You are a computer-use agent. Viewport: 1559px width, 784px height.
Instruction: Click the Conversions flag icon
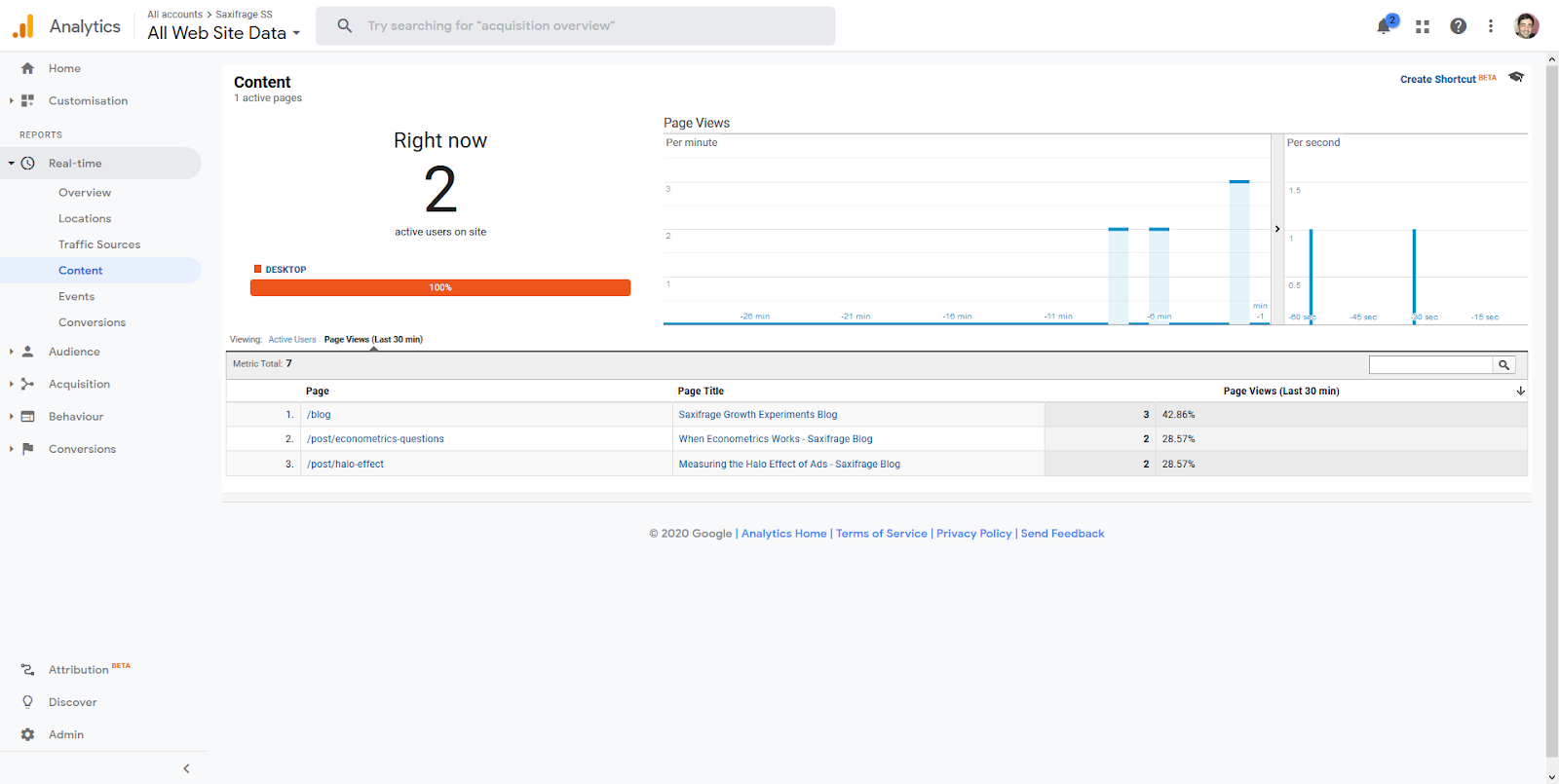[27, 449]
